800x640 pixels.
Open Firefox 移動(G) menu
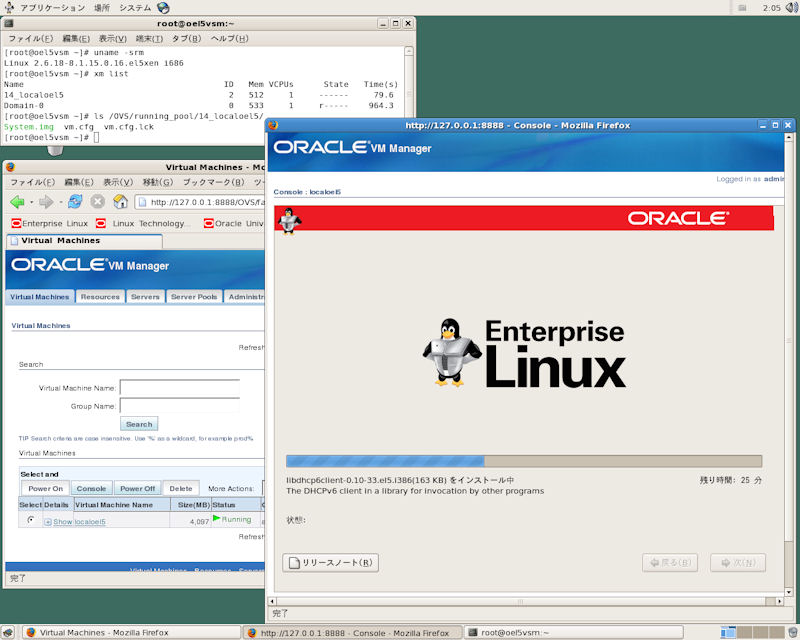[x=158, y=182]
